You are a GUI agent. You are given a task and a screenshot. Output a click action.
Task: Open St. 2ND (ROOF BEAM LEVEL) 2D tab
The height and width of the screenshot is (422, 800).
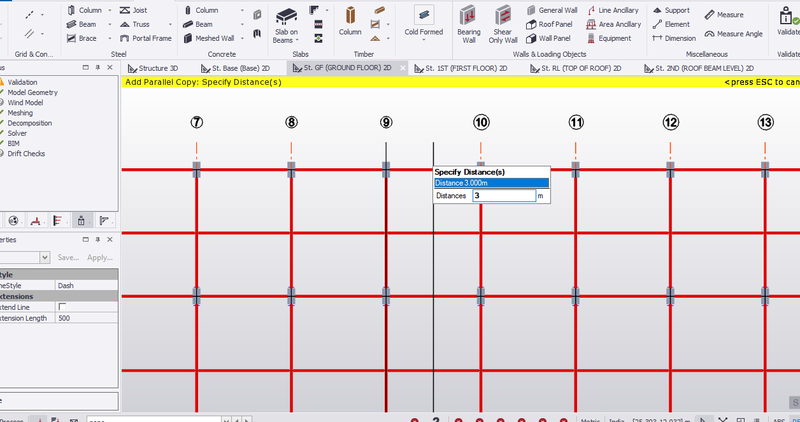pos(698,68)
